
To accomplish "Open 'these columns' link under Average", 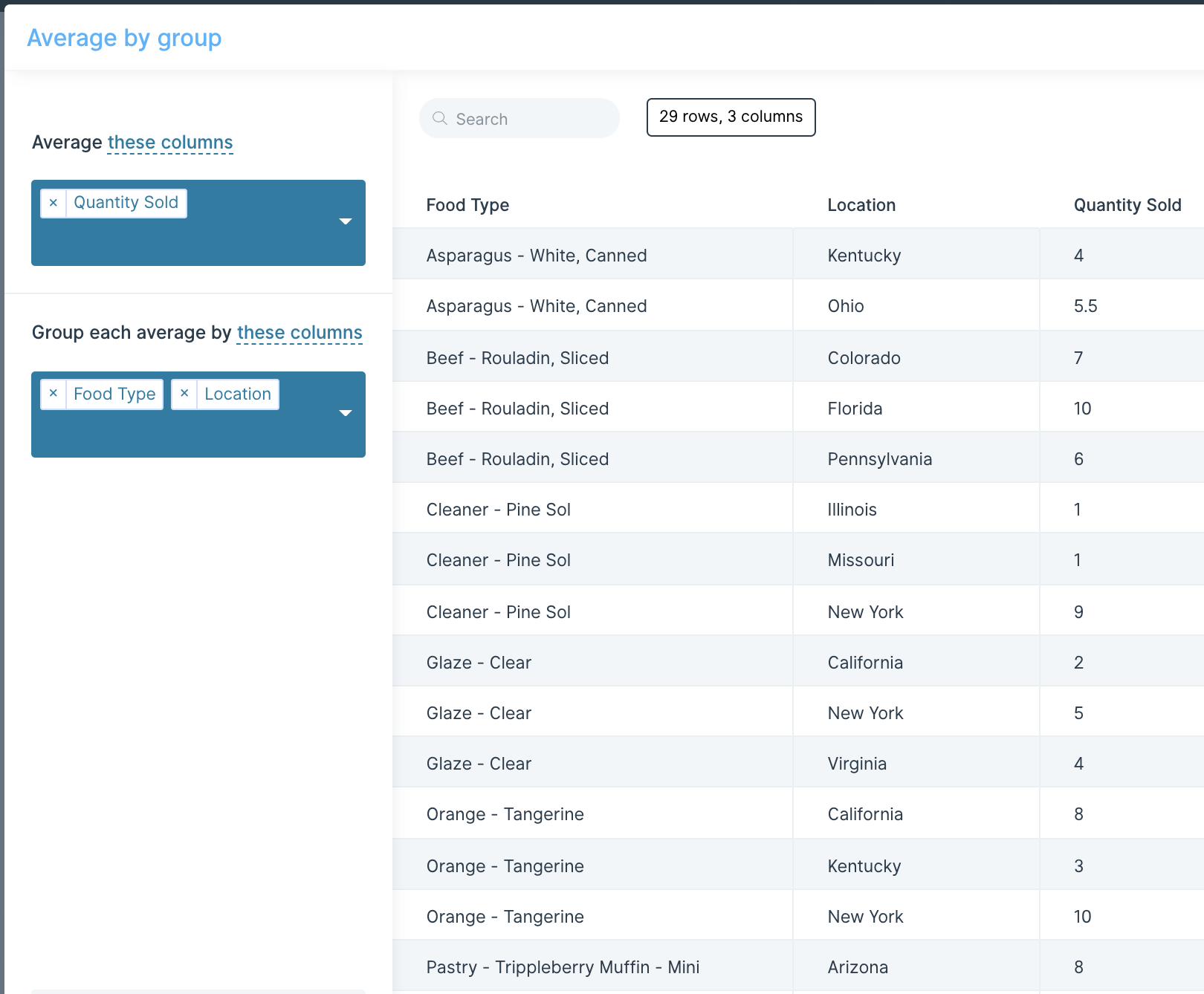I will [x=170, y=142].
